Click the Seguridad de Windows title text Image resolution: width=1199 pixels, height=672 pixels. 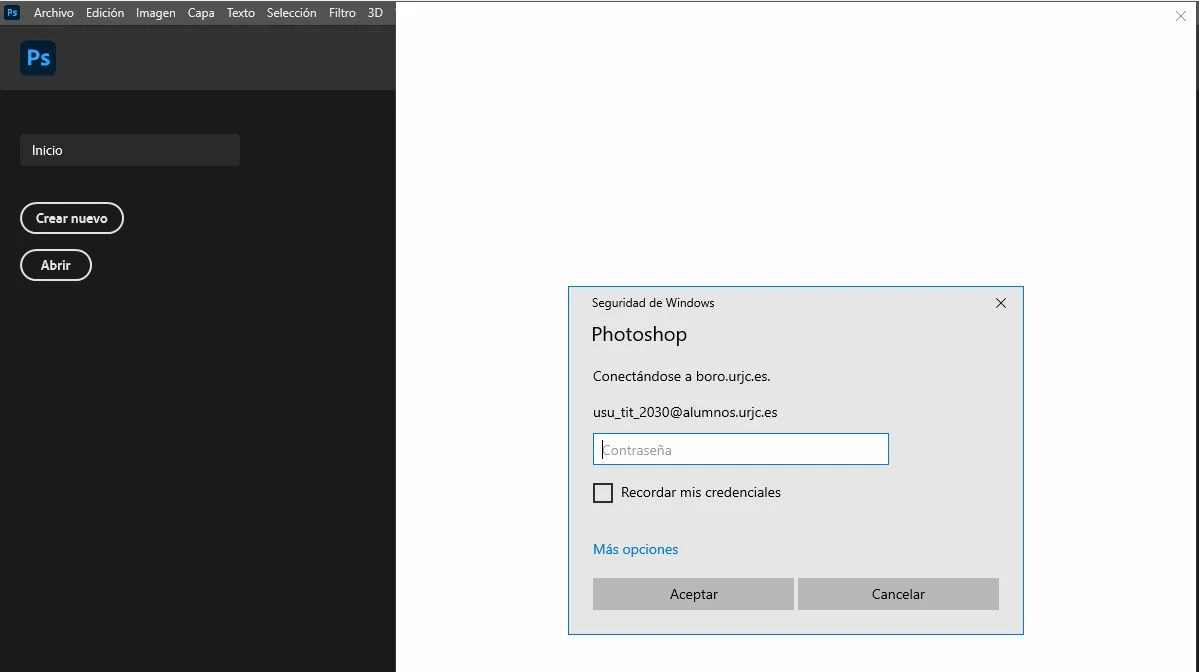(x=653, y=303)
